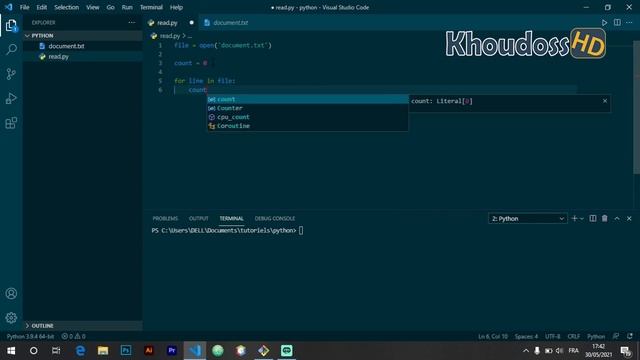640x360 pixels.
Task: Maximize the terminal panel with up chevron
Action: click(617, 219)
